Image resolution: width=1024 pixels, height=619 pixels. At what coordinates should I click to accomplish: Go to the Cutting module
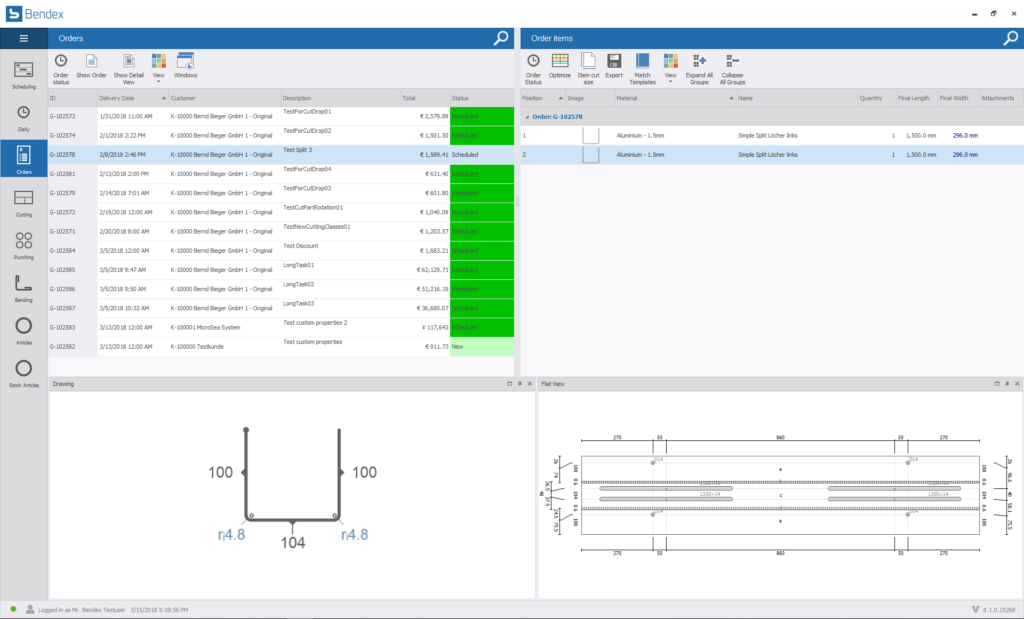pyautogui.click(x=24, y=201)
